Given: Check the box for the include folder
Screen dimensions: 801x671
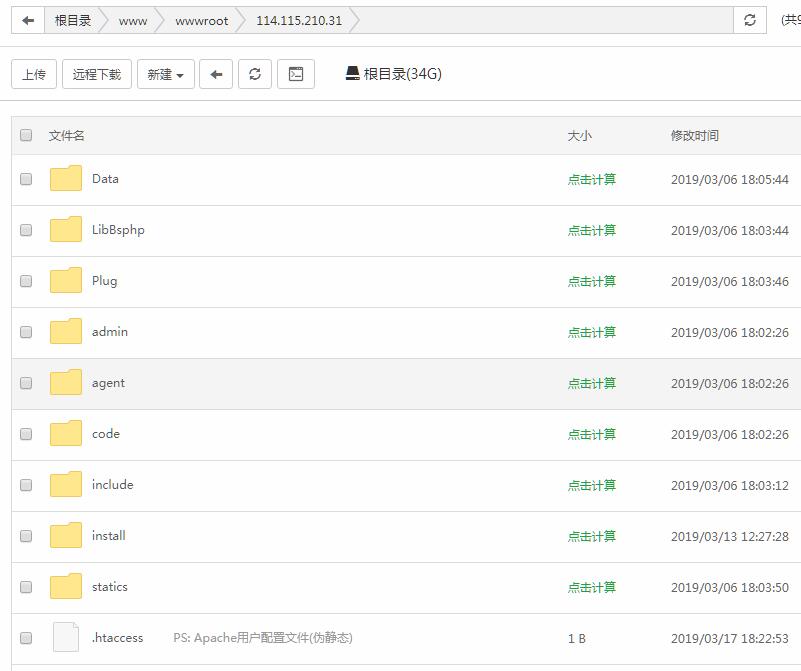Looking at the screenshot, I should coord(26,485).
